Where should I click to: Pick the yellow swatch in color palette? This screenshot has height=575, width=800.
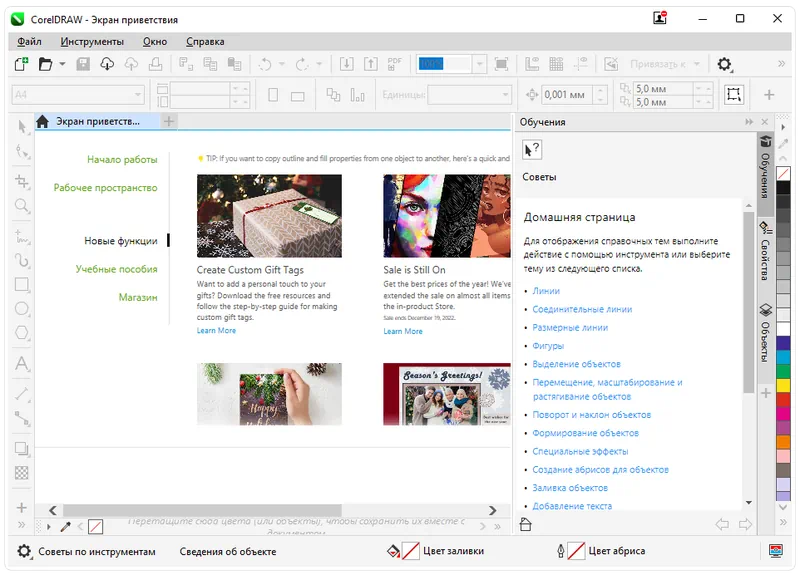[x=784, y=384]
